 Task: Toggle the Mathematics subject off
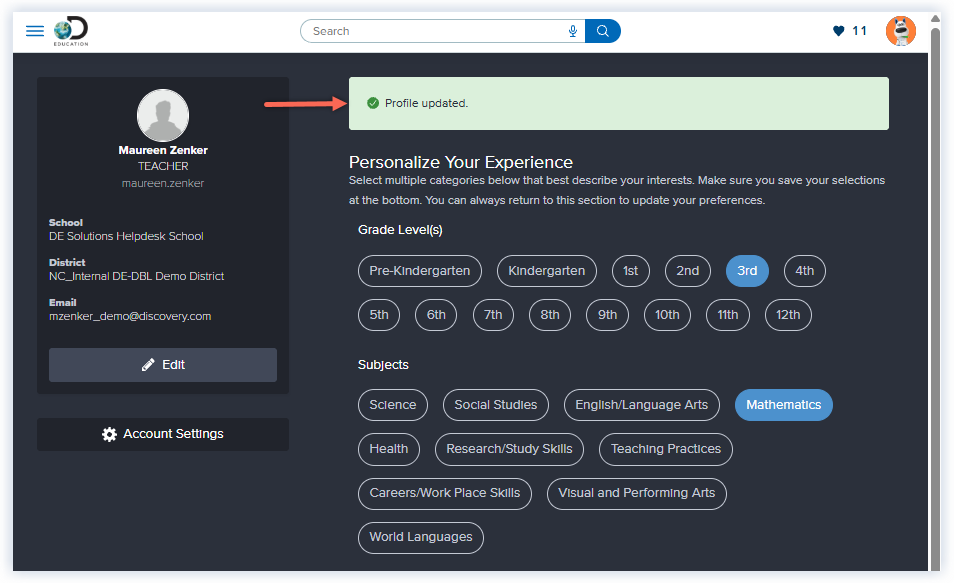click(x=783, y=405)
